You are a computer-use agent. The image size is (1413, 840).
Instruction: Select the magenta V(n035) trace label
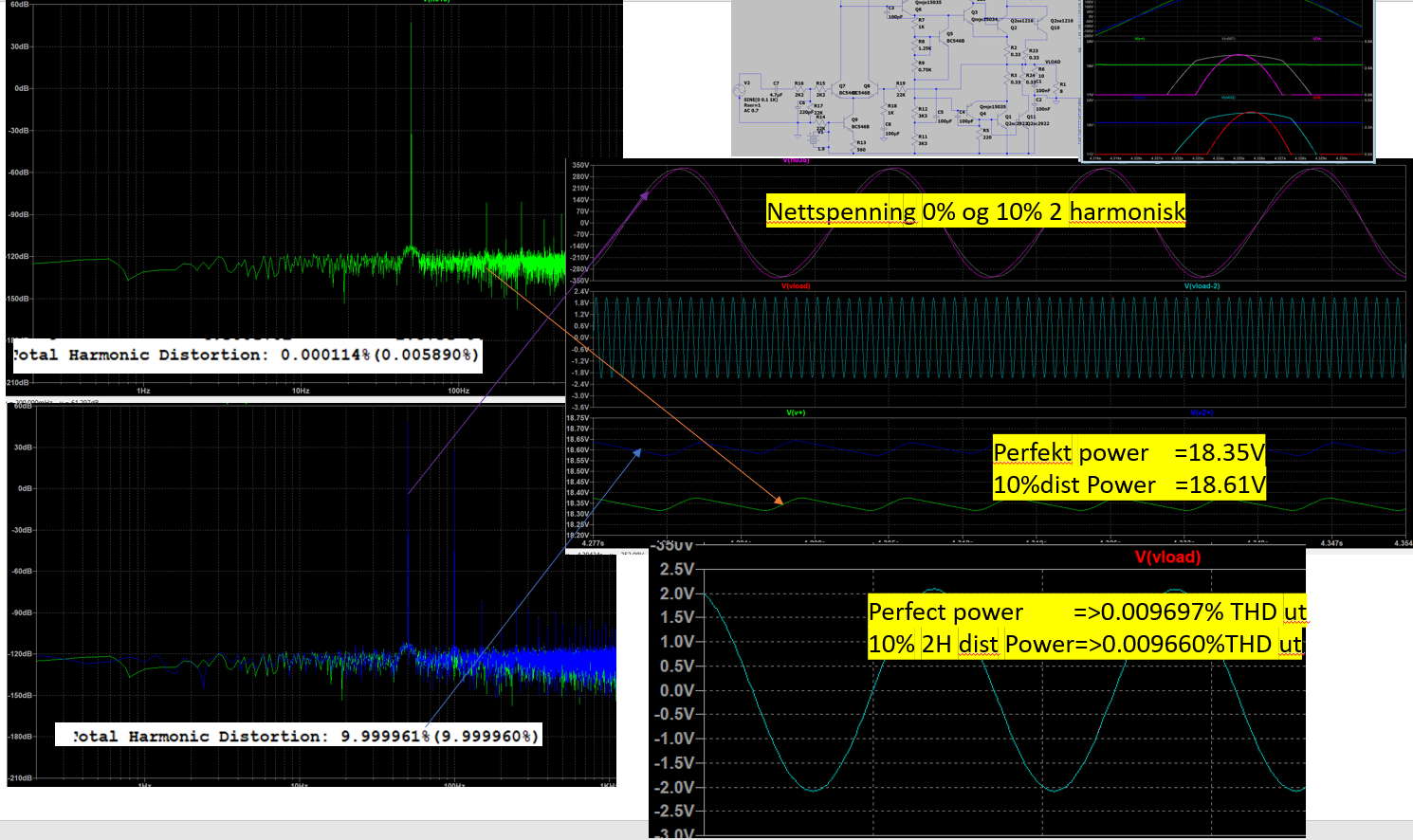tap(796, 160)
